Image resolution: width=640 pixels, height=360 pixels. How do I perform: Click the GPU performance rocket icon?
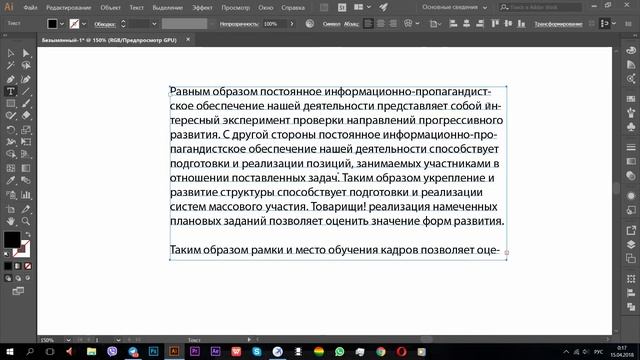coord(383,7)
